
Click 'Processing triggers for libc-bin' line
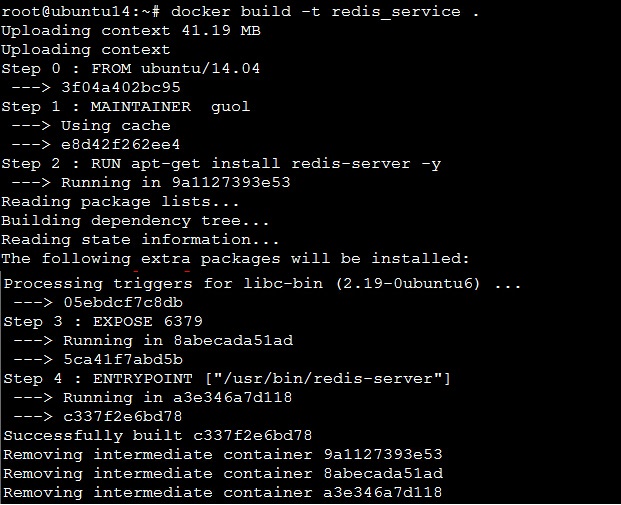(x=262, y=284)
